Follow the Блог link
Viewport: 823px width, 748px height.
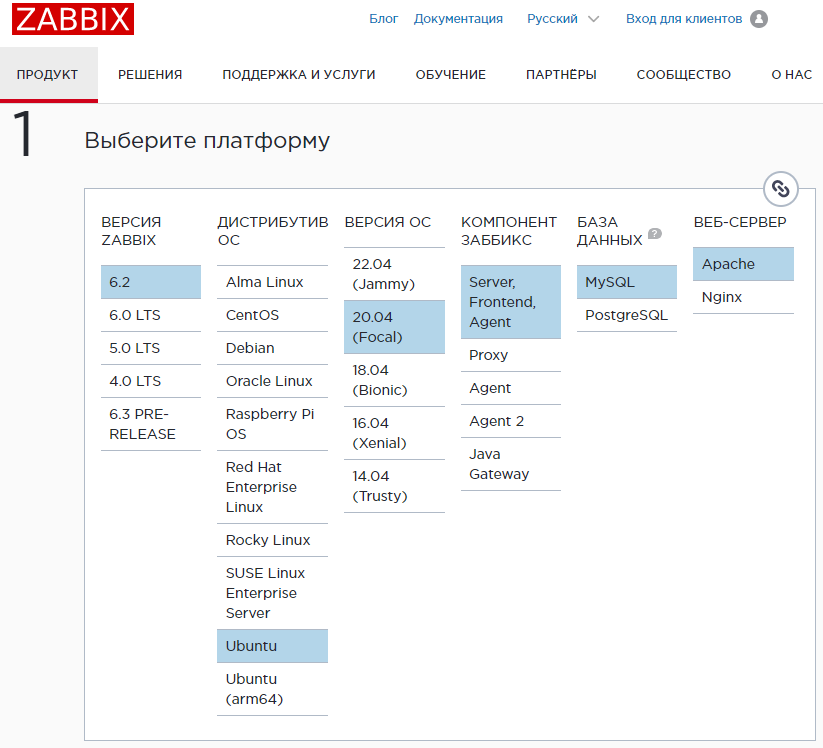[383, 19]
